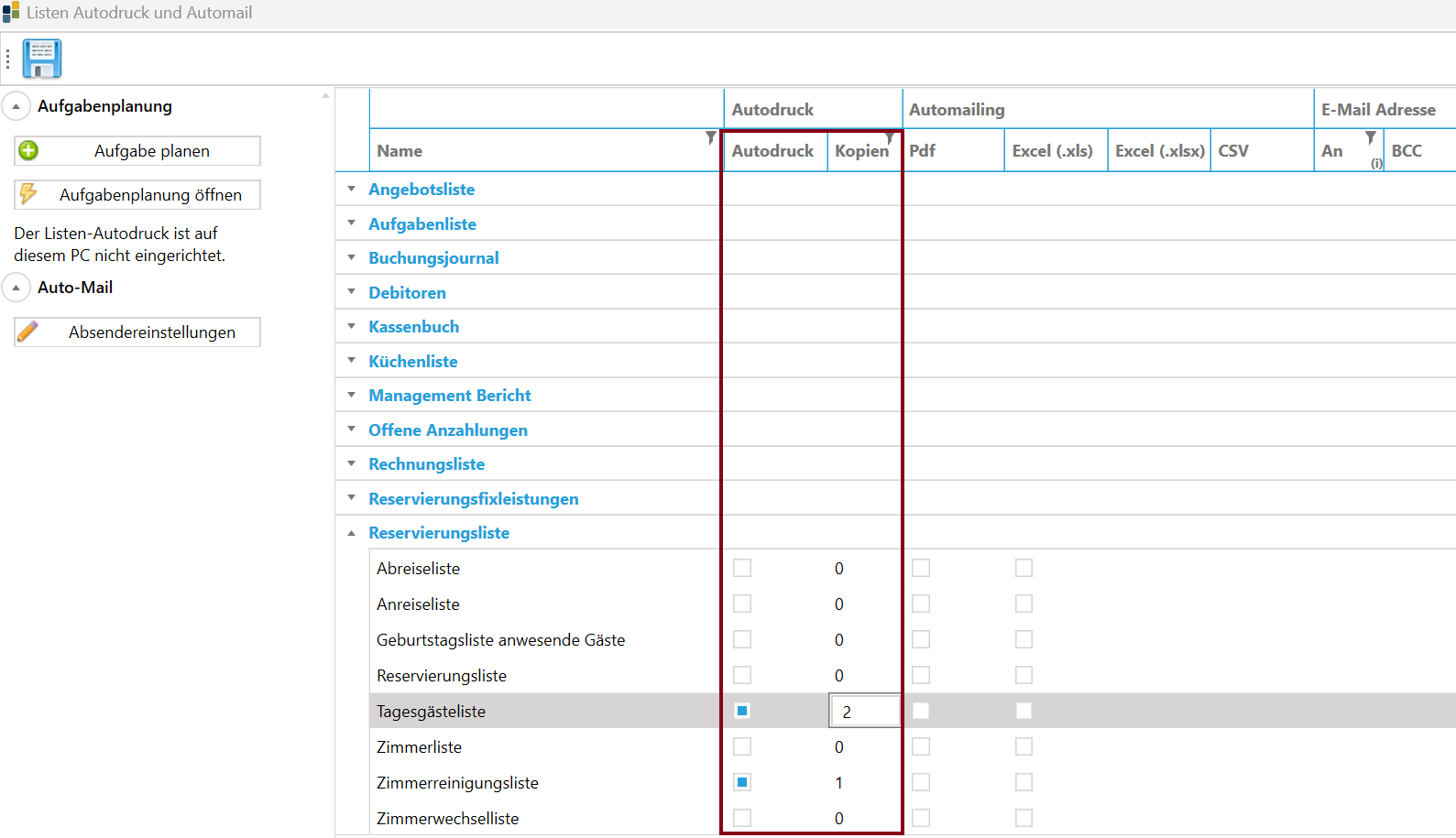Click the pencil icon for Absendereinstellungen

[x=28, y=332]
